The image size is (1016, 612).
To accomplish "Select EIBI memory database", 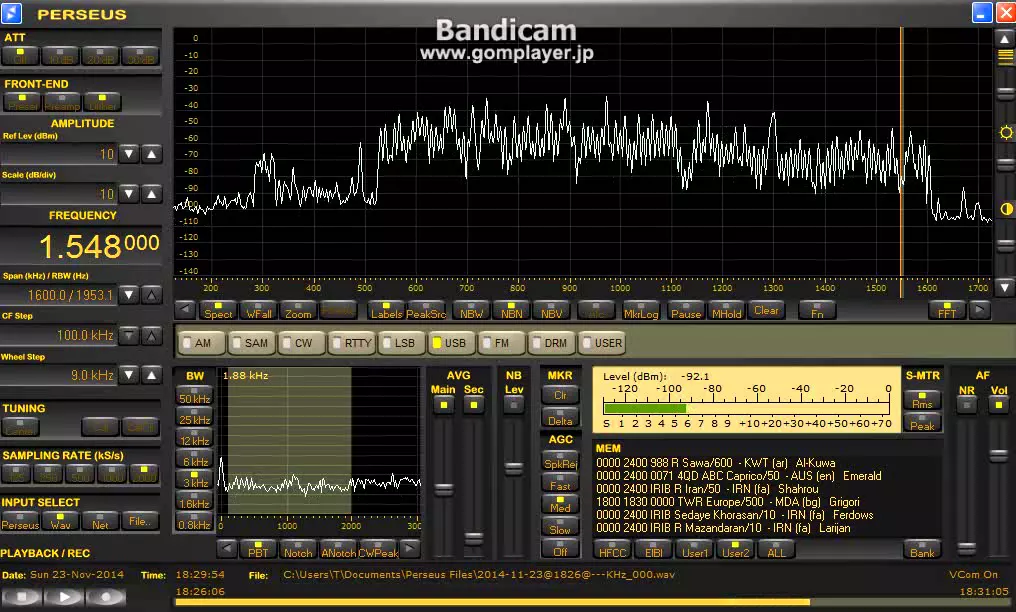I will (654, 549).
